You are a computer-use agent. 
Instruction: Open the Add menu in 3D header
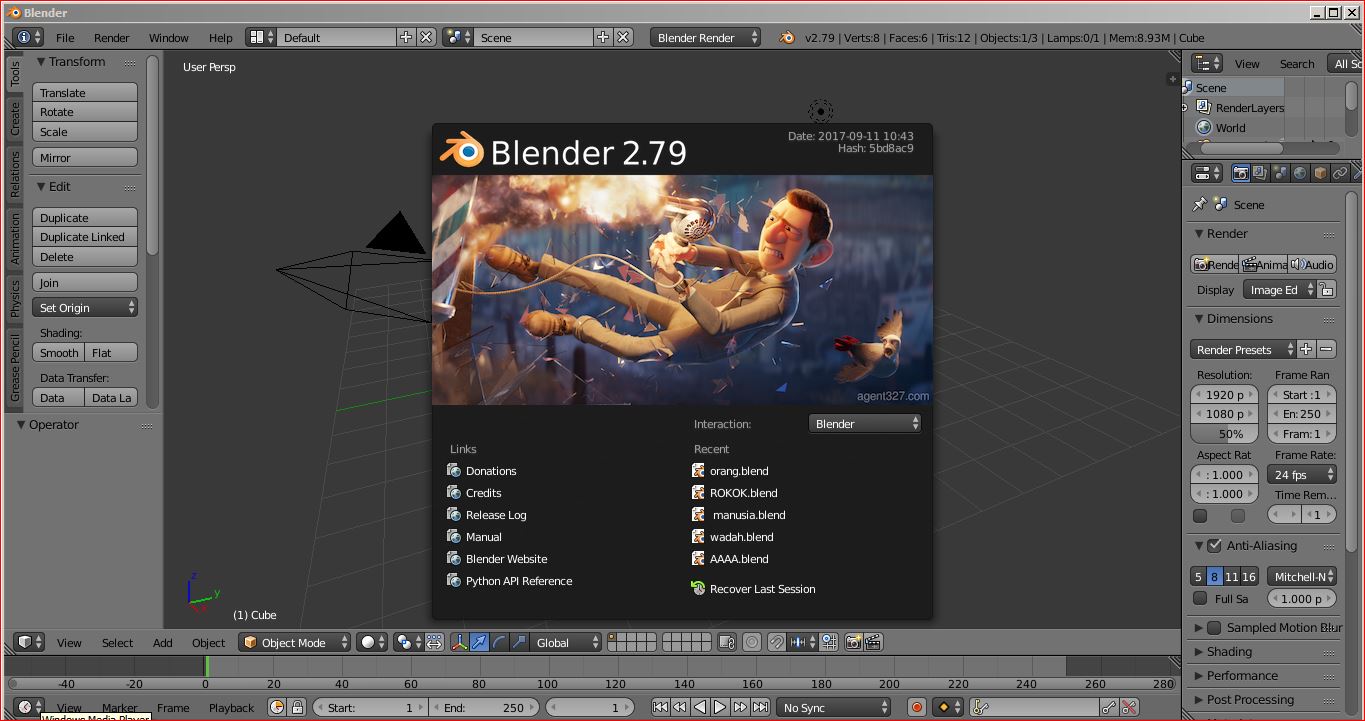pos(163,642)
